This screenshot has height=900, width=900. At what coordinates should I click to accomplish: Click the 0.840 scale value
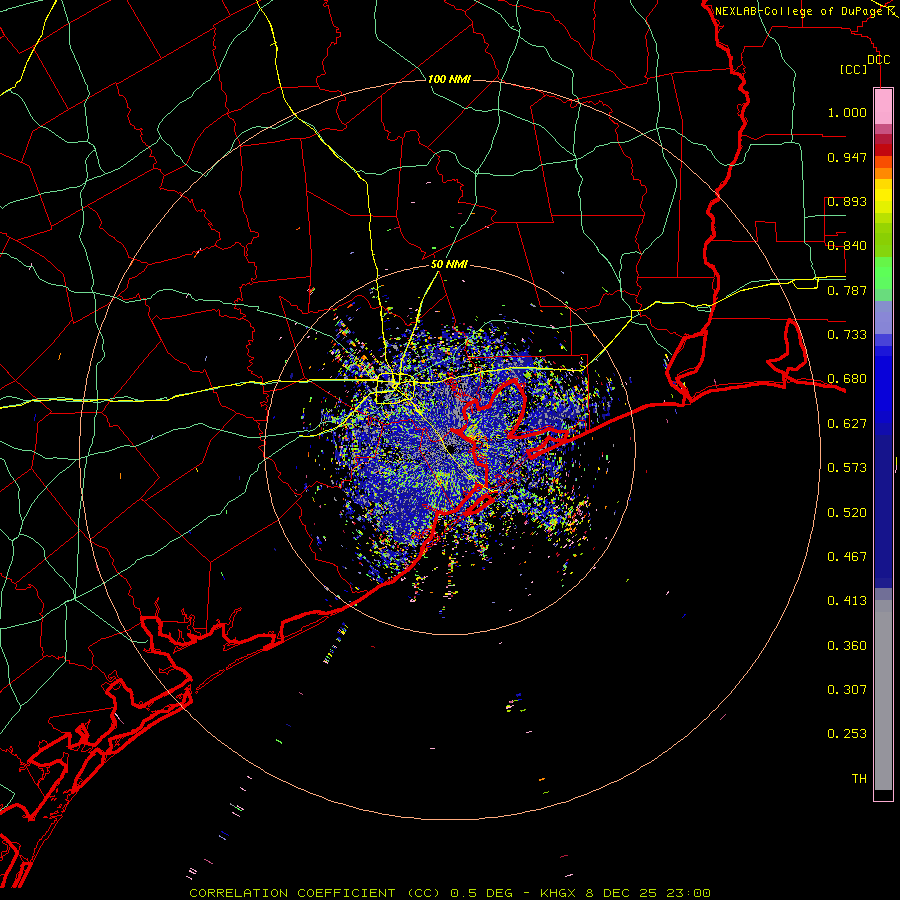click(847, 246)
